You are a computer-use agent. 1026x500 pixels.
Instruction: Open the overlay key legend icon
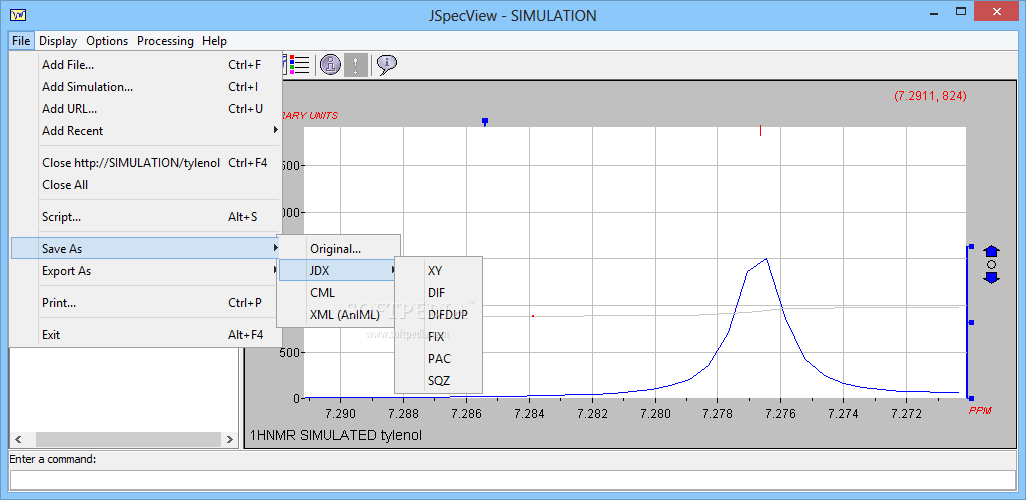[x=299, y=64]
